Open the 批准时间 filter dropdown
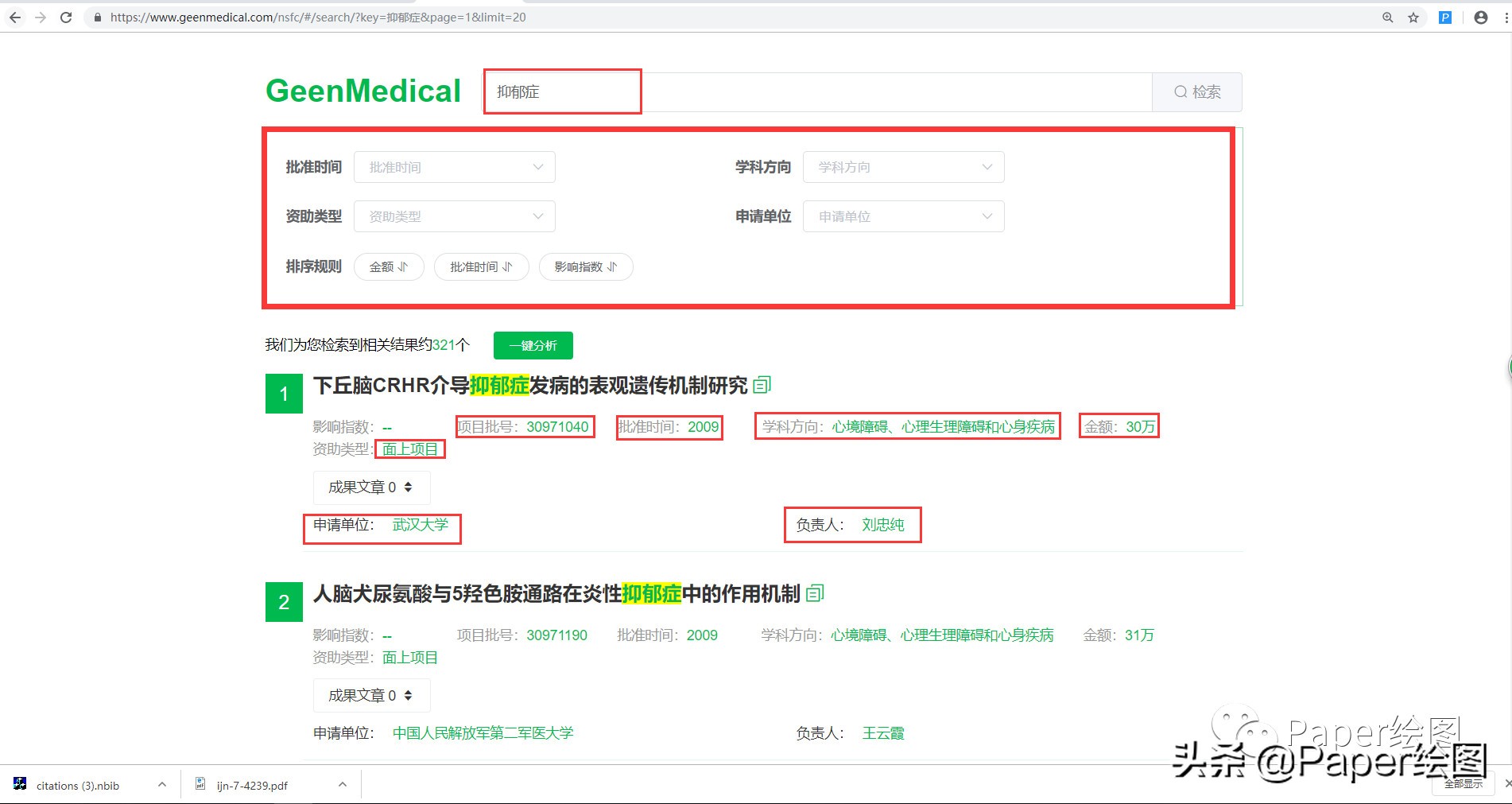1512x804 pixels. click(x=455, y=167)
